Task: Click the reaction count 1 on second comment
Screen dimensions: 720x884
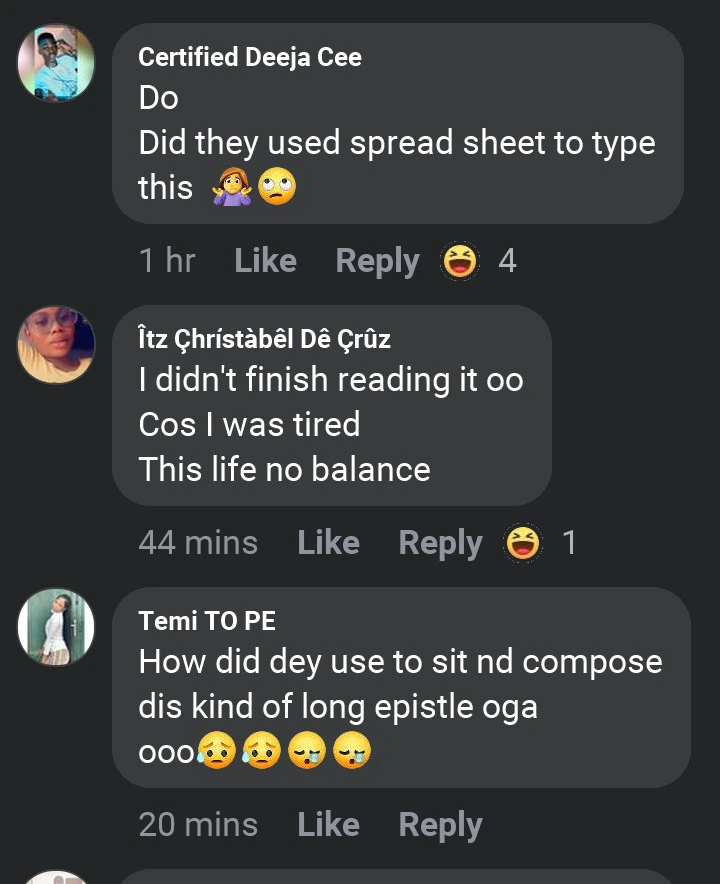Action: coord(569,543)
